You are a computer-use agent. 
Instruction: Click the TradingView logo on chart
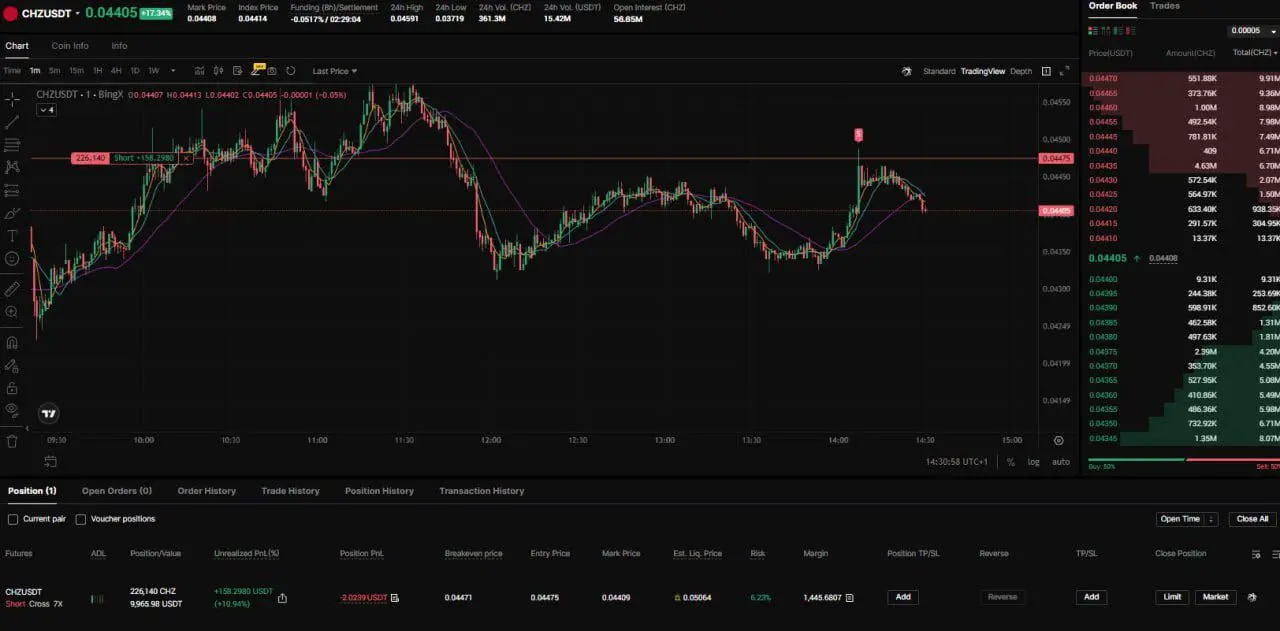(x=48, y=413)
